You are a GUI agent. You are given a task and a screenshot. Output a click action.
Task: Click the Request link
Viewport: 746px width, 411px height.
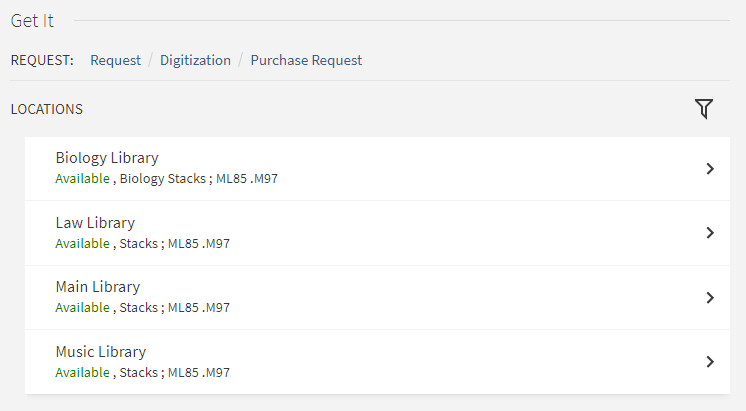pos(115,60)
